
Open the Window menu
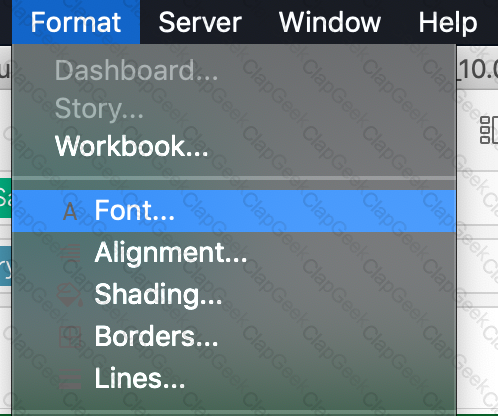330,22
